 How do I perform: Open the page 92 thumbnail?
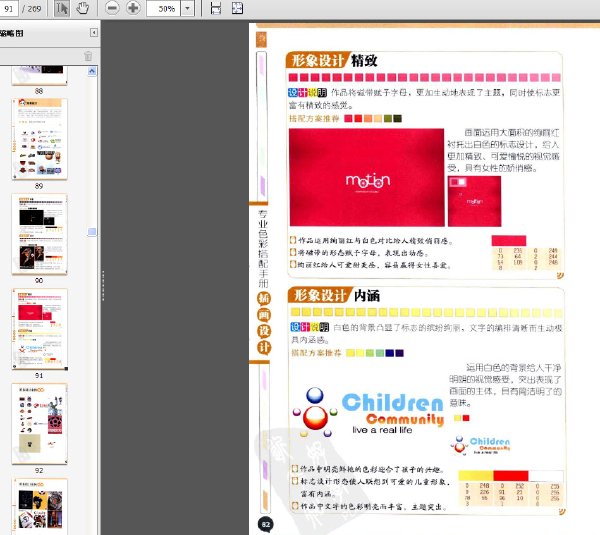[39, 424]
